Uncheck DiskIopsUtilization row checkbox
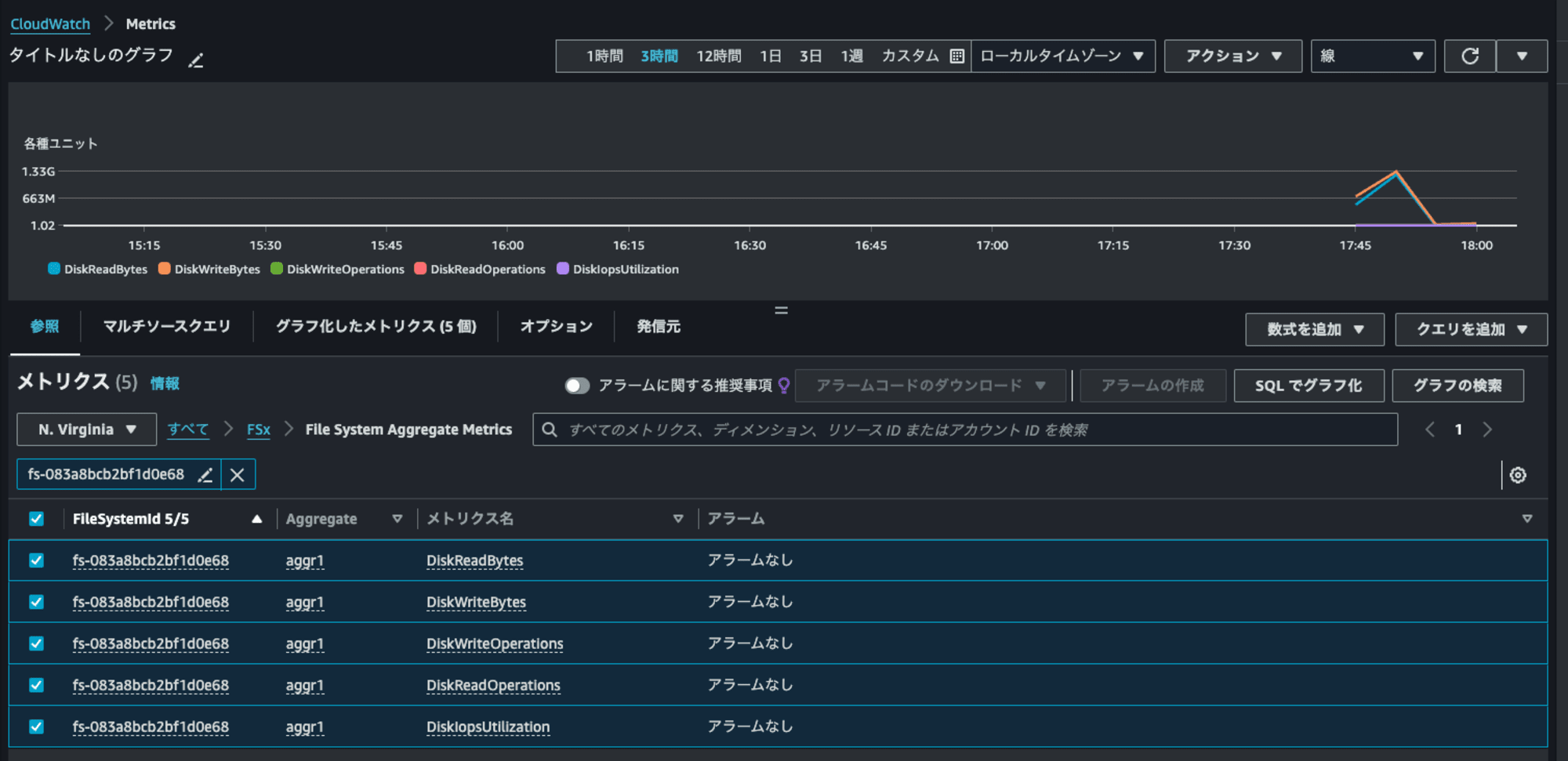Viewport: 1568px width, 761px height. (36, 727)
